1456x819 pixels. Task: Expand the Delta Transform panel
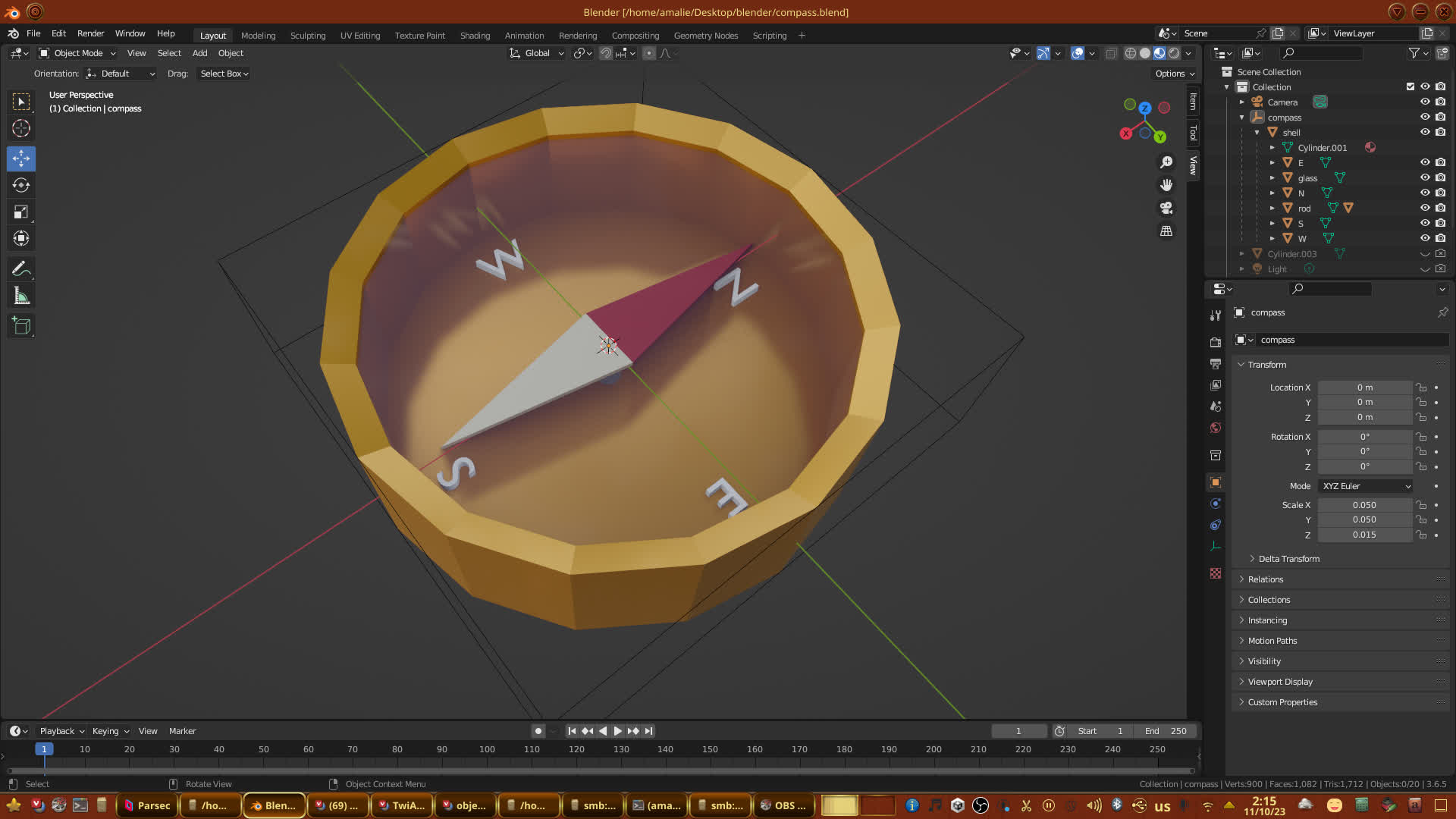tap(1288, 559)
